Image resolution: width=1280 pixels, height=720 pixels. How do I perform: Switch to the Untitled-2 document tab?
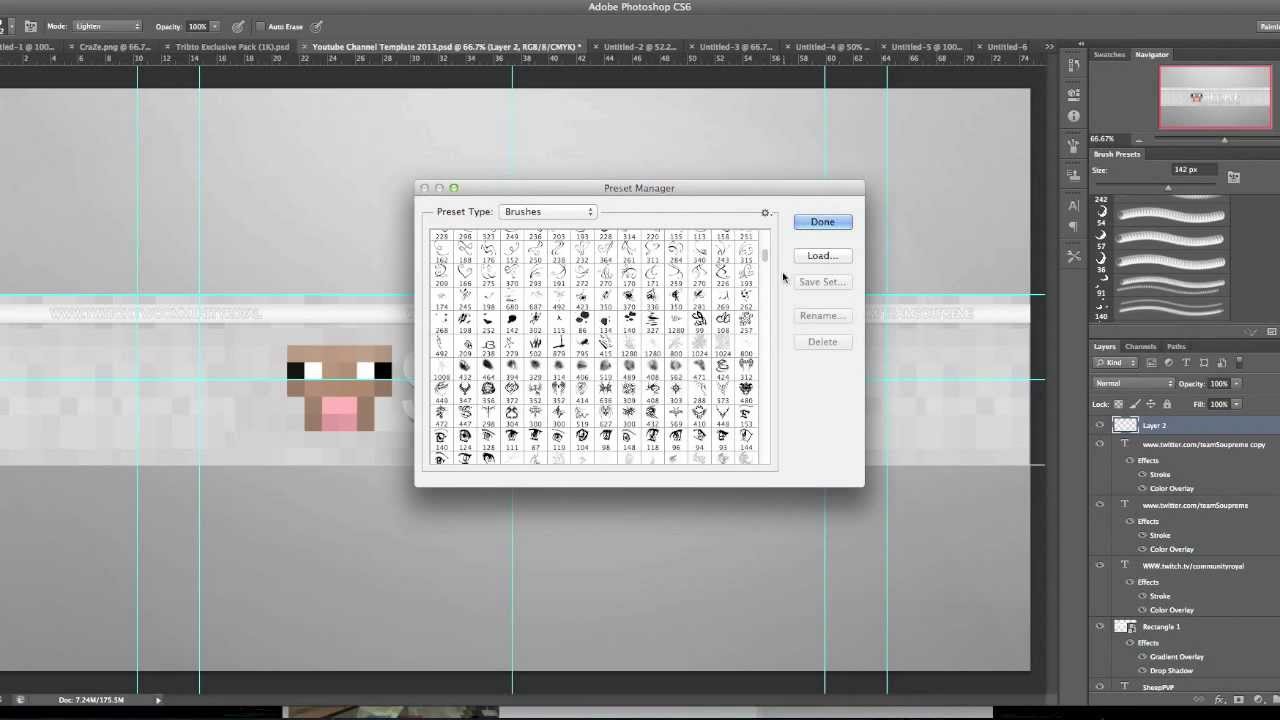click(x=638, y=47)
